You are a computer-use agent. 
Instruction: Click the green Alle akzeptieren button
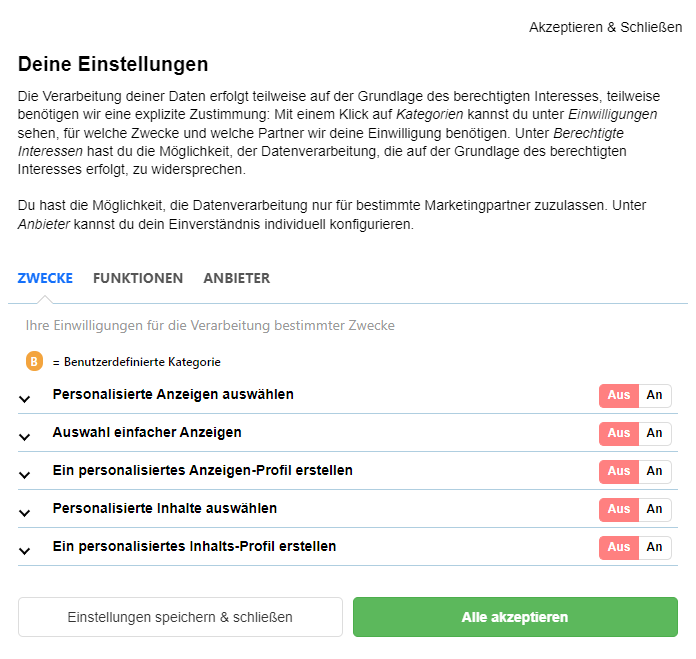tap(515, 617)
